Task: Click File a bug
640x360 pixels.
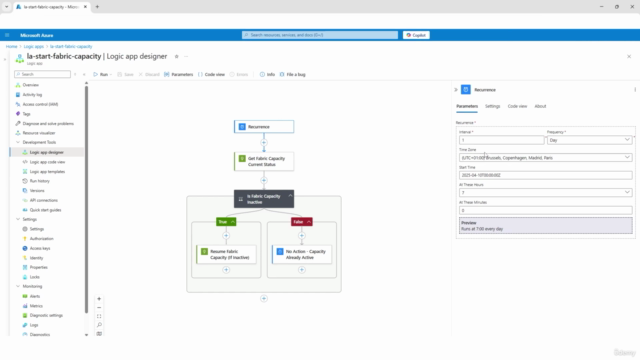Action: click(x=292, y=74)
